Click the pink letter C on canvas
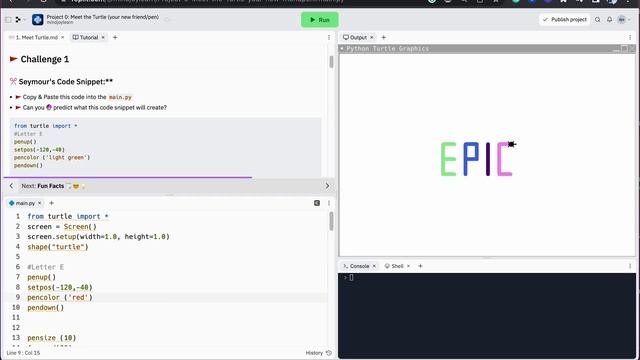Viewport: 640px width, 360px height. point(504,159)
